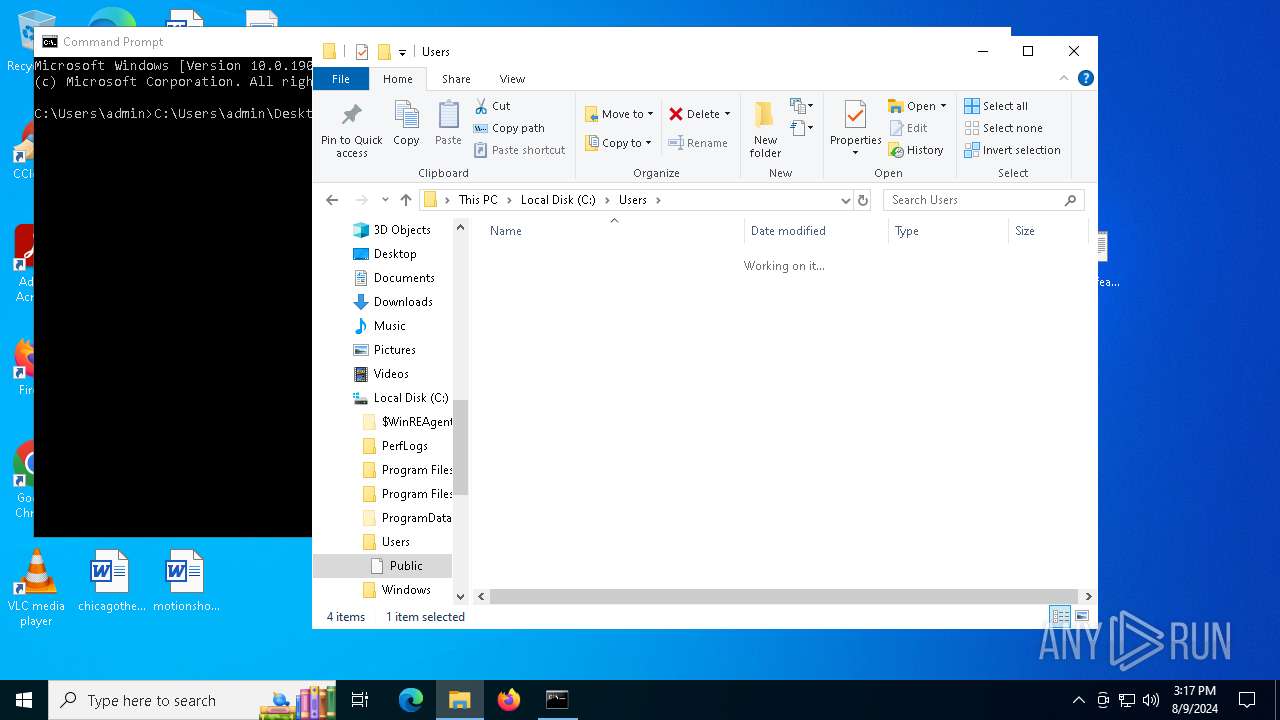The height and width of the screenshot is (720, 1280).
Task: Delete the selected item
Action: [694, 114]
